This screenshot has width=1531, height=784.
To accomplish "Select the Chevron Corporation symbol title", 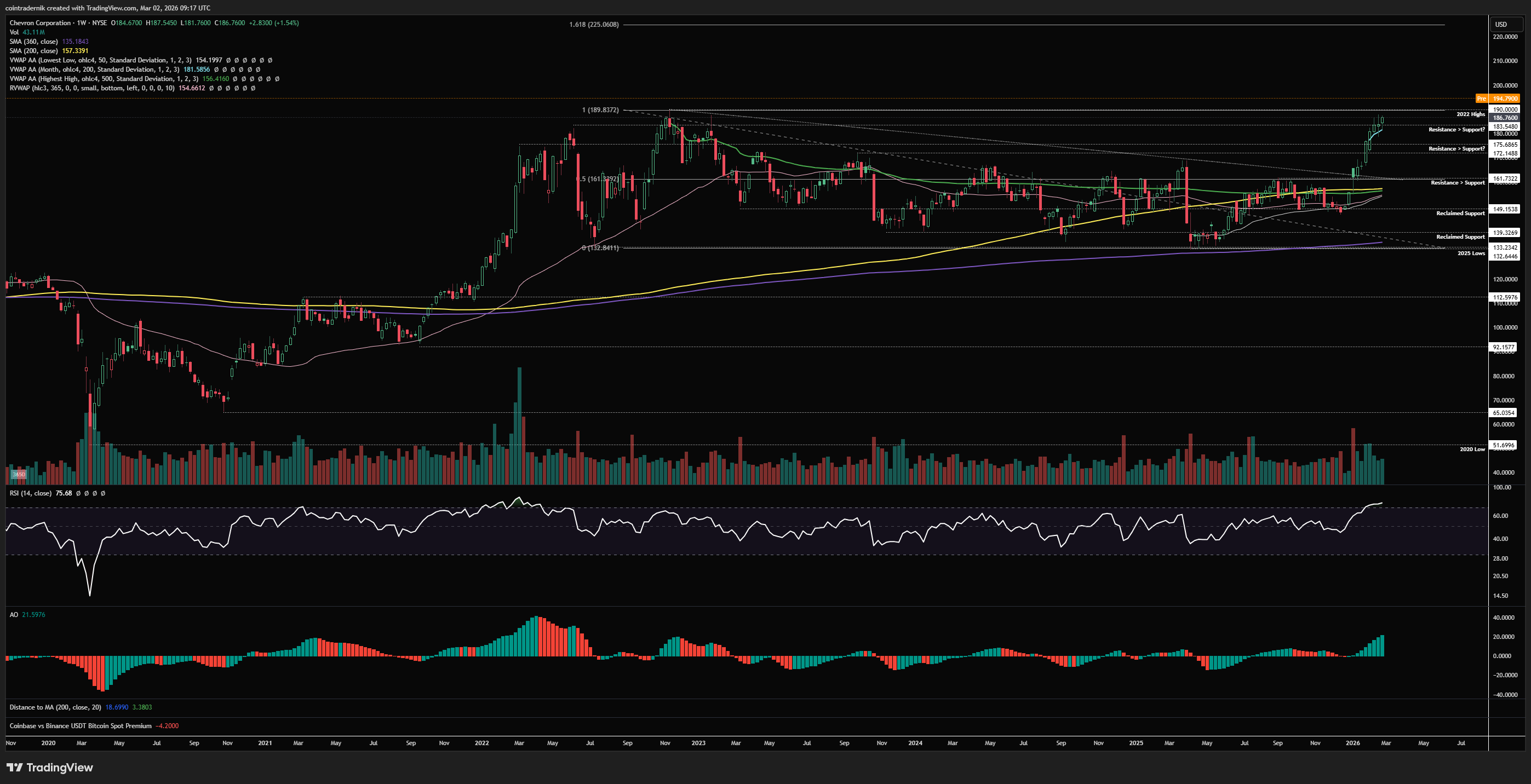I will [x=40, y=22].
